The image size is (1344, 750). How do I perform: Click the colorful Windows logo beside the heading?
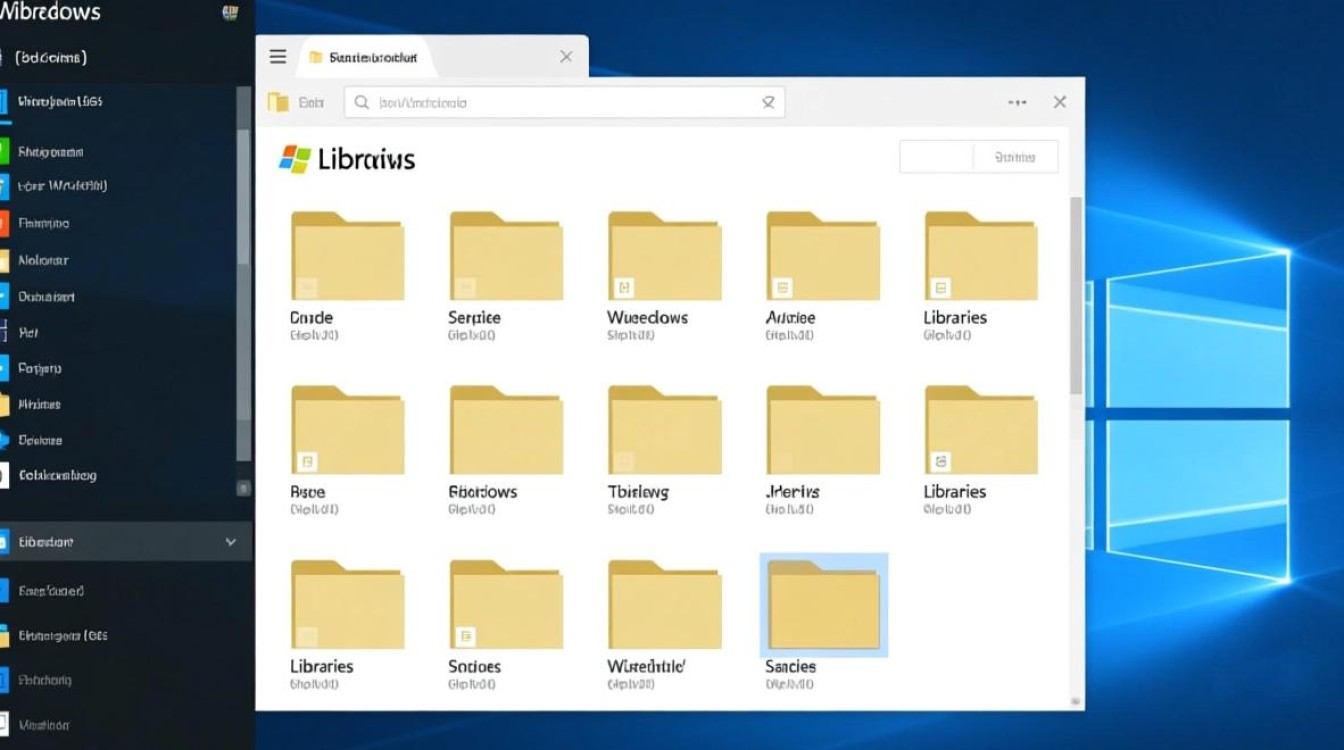coord(295,159)
